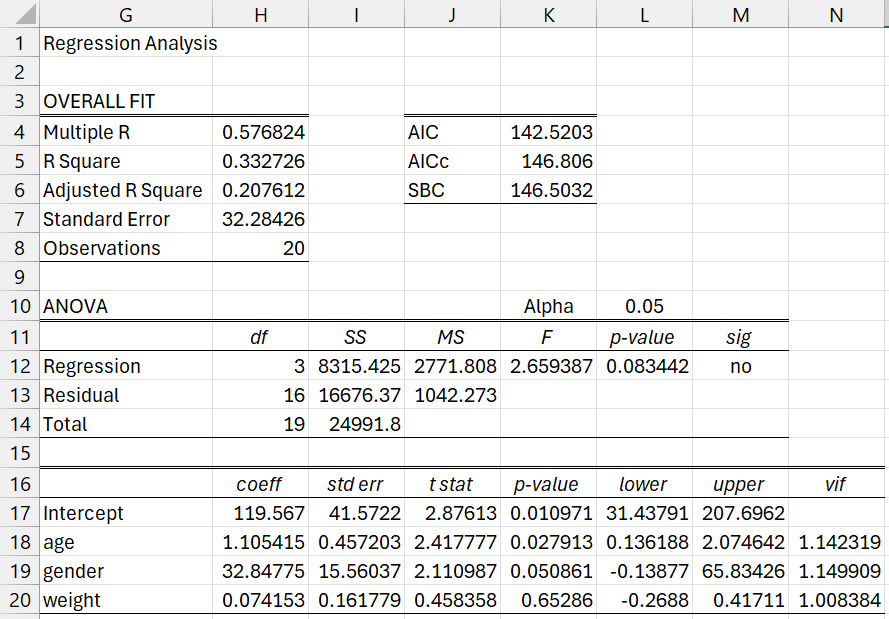Click the OVERALL FIT heading cell

(125, 102)
